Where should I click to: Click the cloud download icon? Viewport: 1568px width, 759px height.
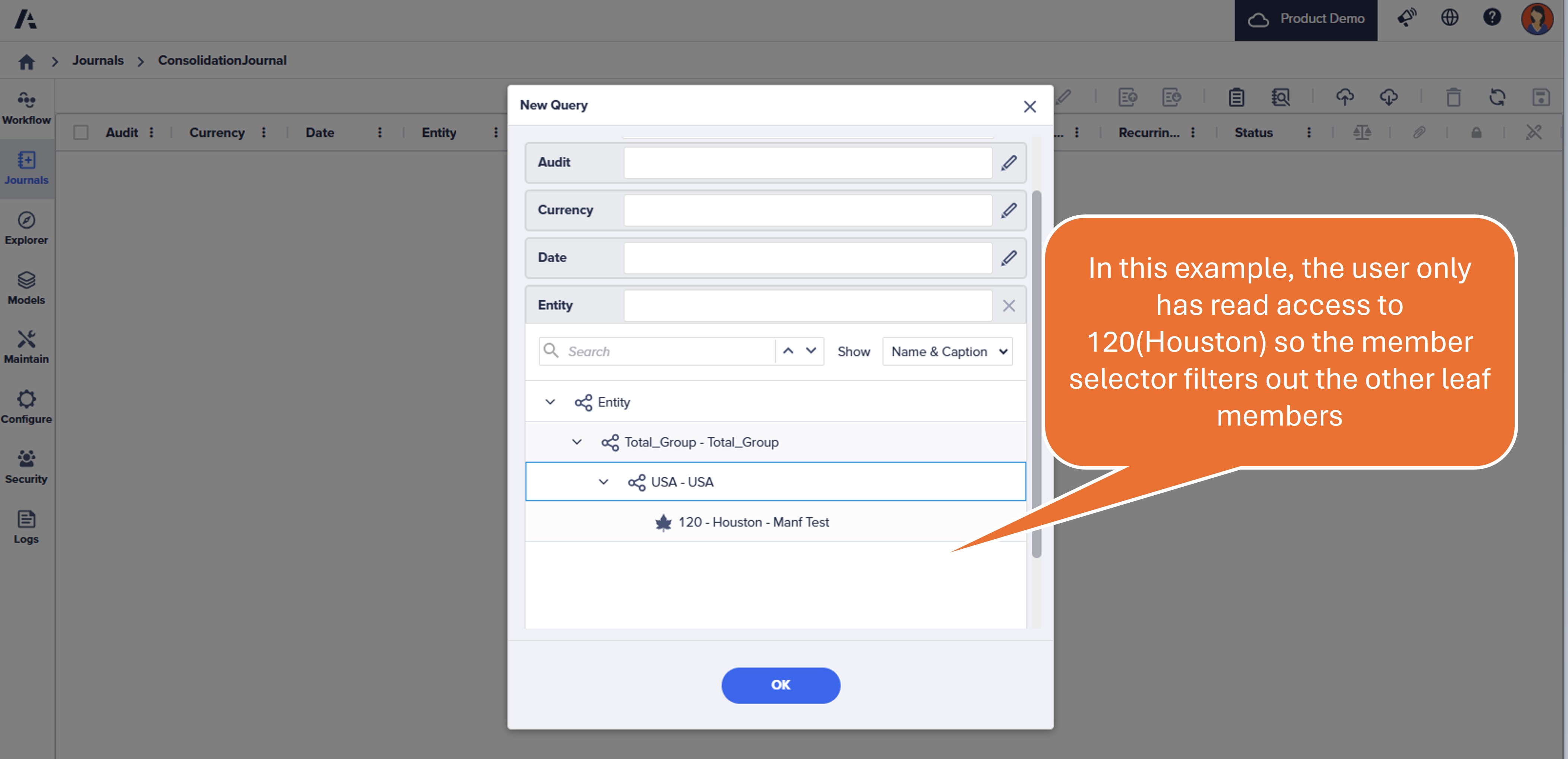click(x=1389, y=97)
